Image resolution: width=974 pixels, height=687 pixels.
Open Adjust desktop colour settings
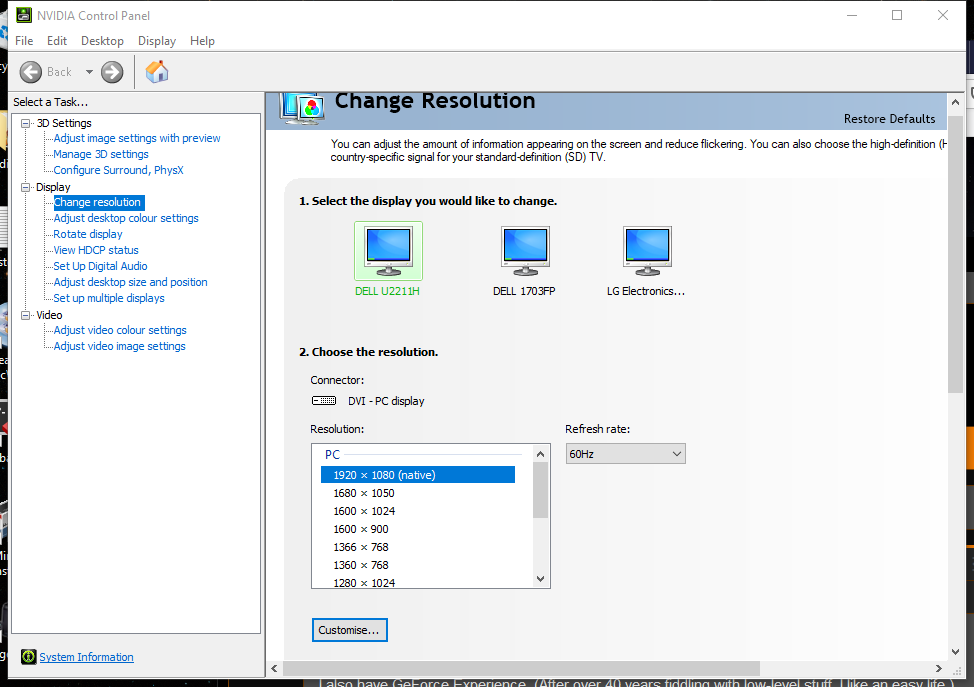point(126,218)
